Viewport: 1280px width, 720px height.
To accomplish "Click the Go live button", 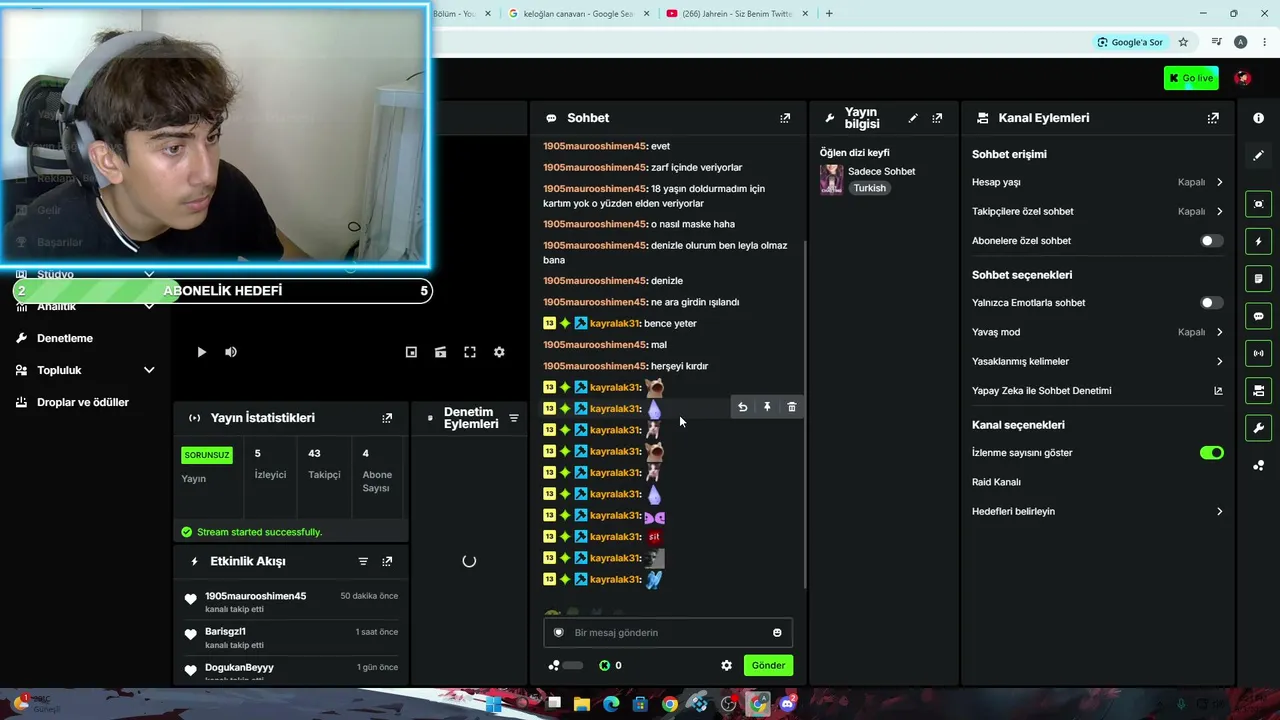I will pos(1191,78).
